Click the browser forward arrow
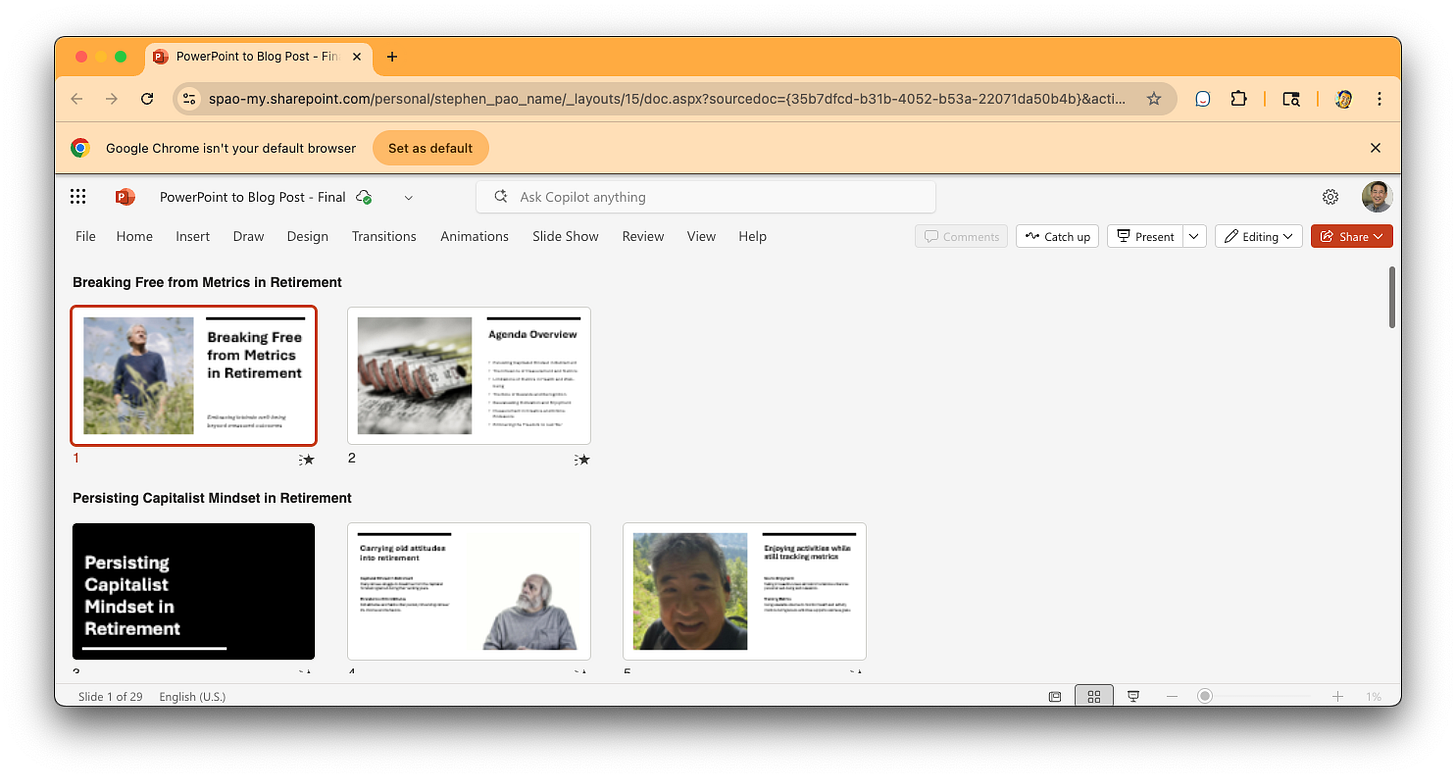1456x778 pixels. pyautogui.click(x=112, y=99)
